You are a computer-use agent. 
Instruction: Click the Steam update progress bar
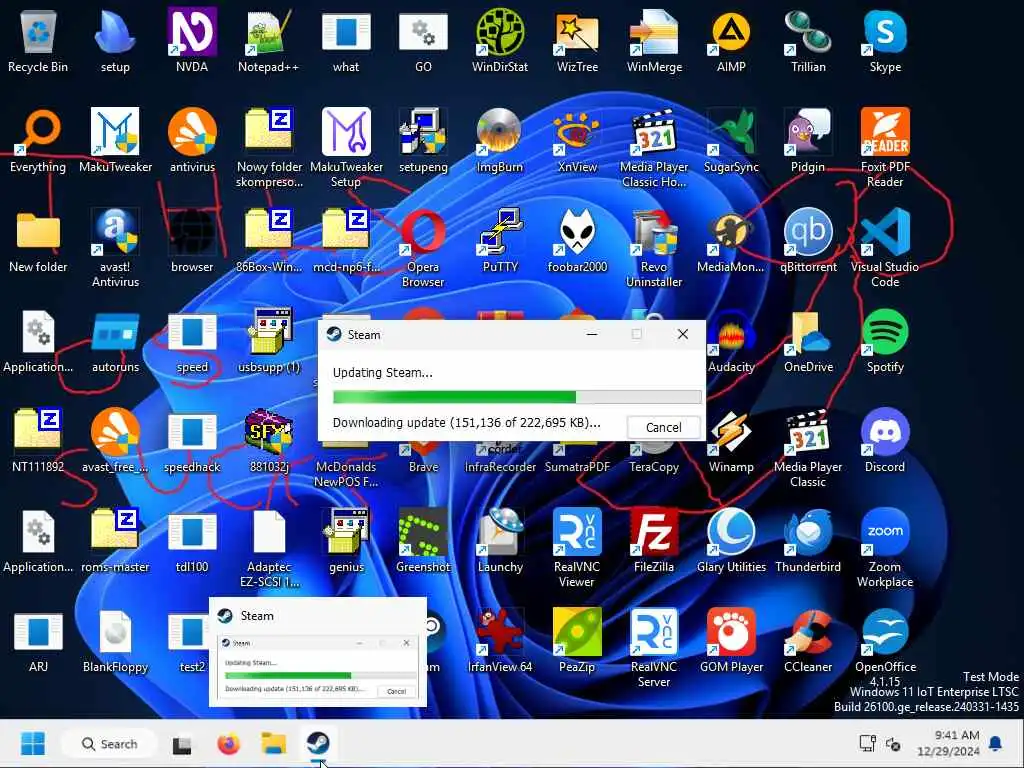tap(517, 397)
